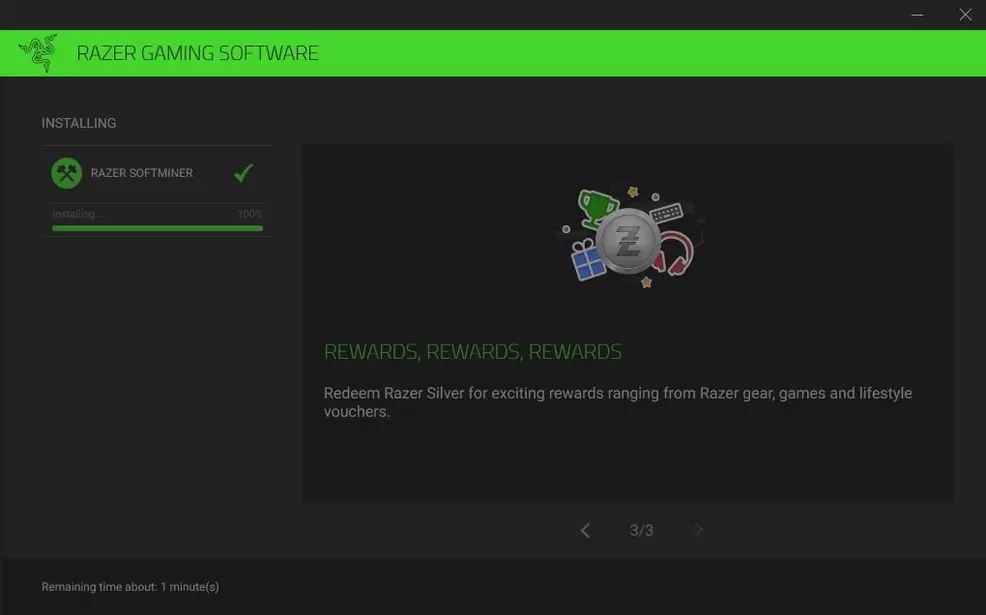Click the Installing... status text
986x615 pixels.
pos(77,214)
